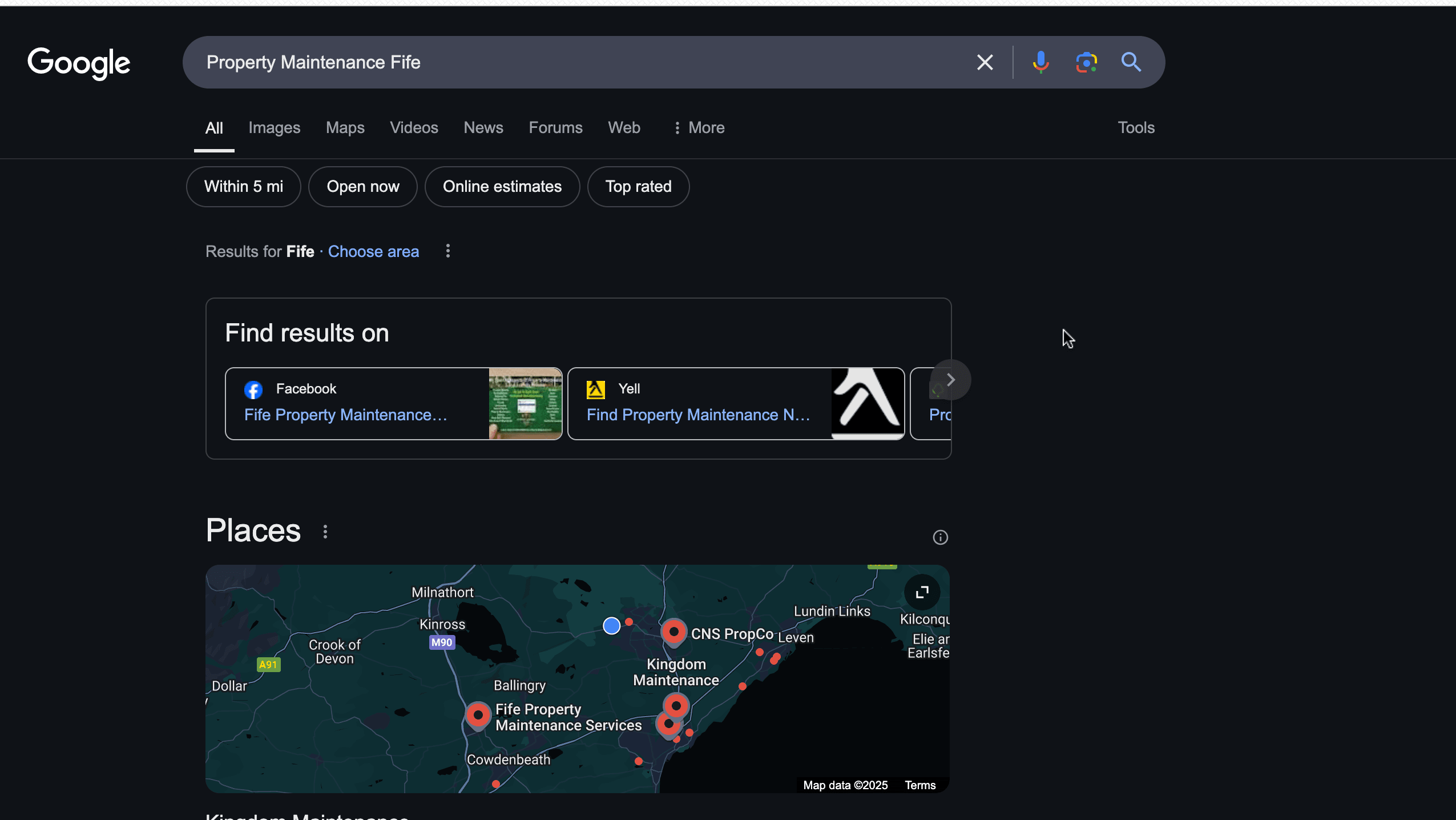
Task: Click the A91 road marker on map
Action: tap(268, 665)
